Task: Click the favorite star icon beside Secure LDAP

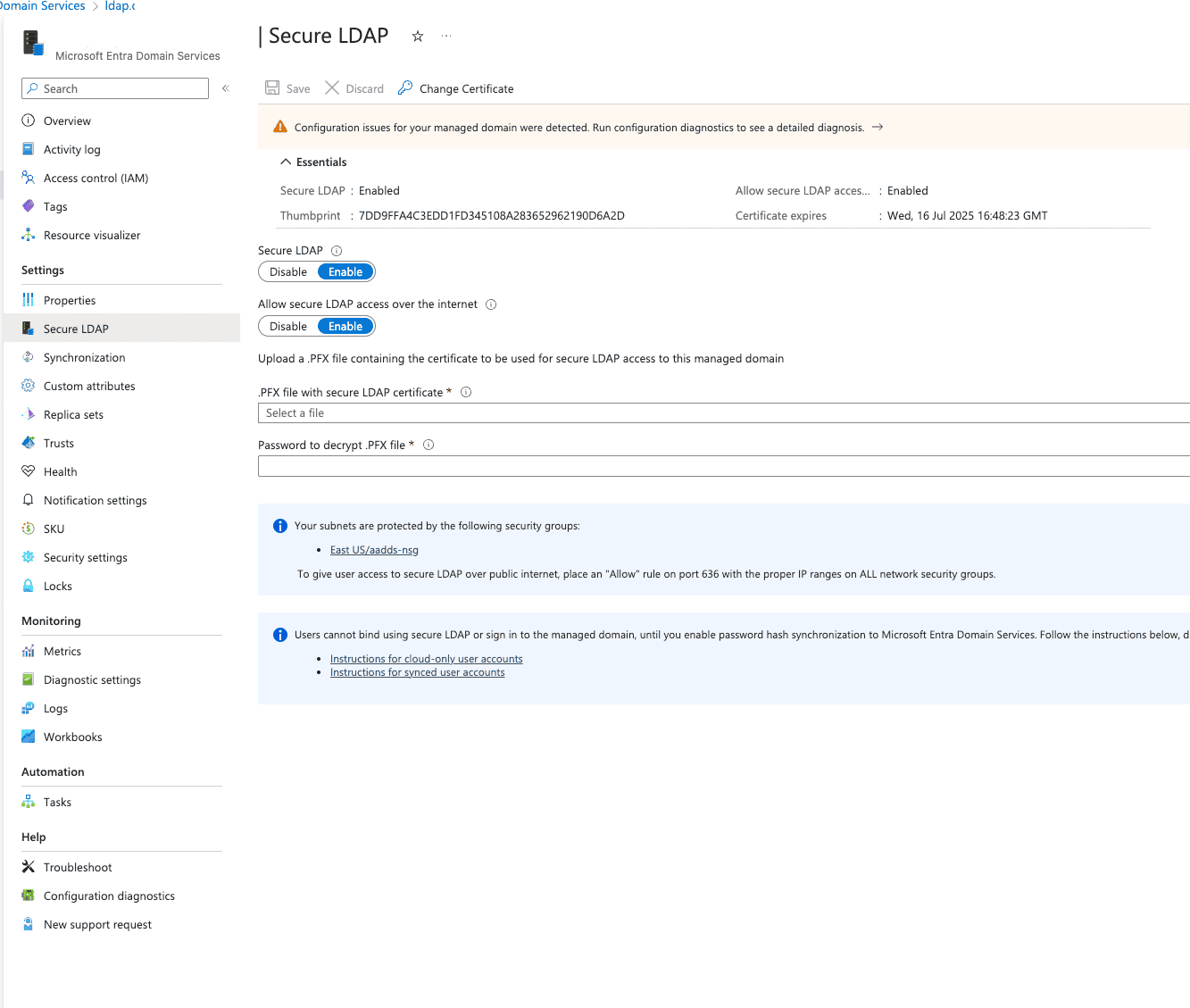Action: coord(417,37)
